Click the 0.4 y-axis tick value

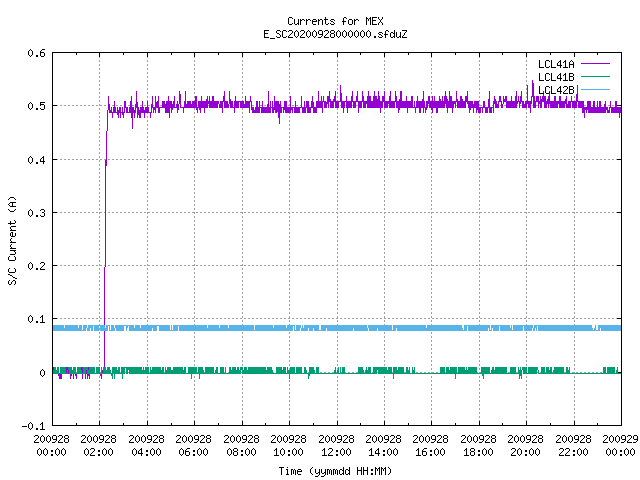coord(36,160)
